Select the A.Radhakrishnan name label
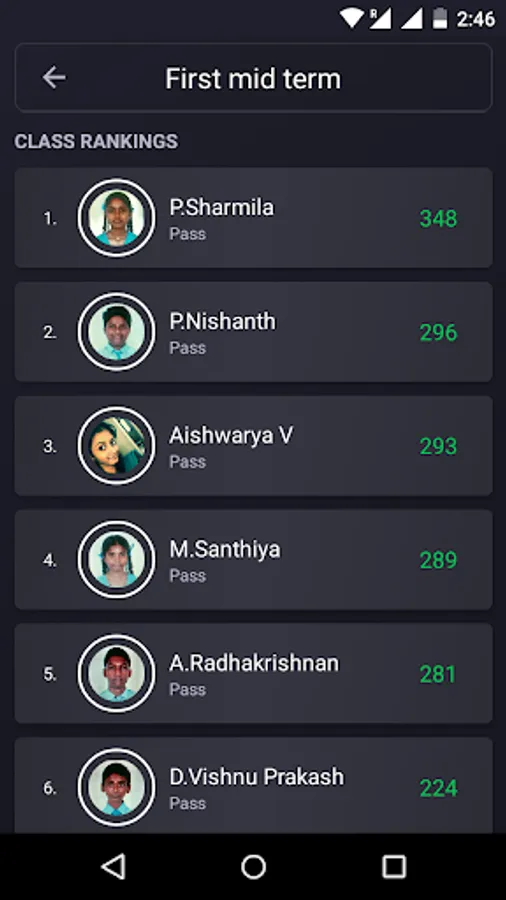This screenshot has height=900, width=506. [x=254, y=663]
